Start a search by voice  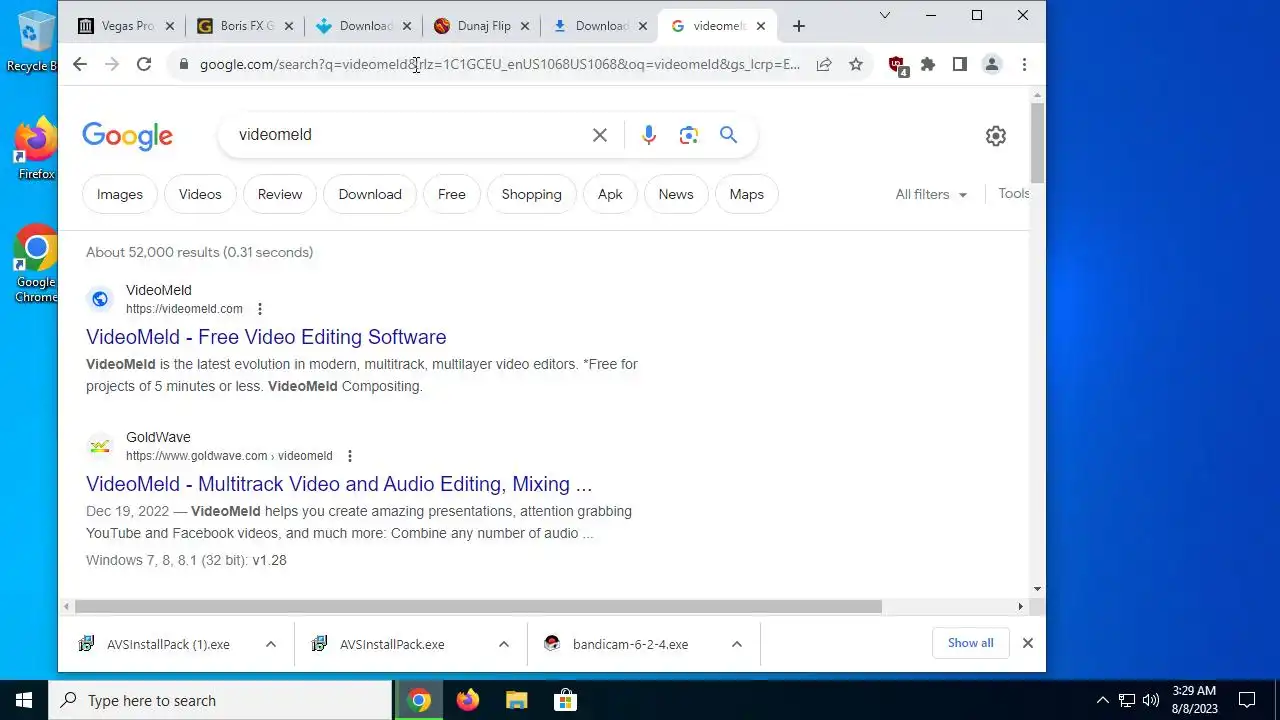click(649, 135)
